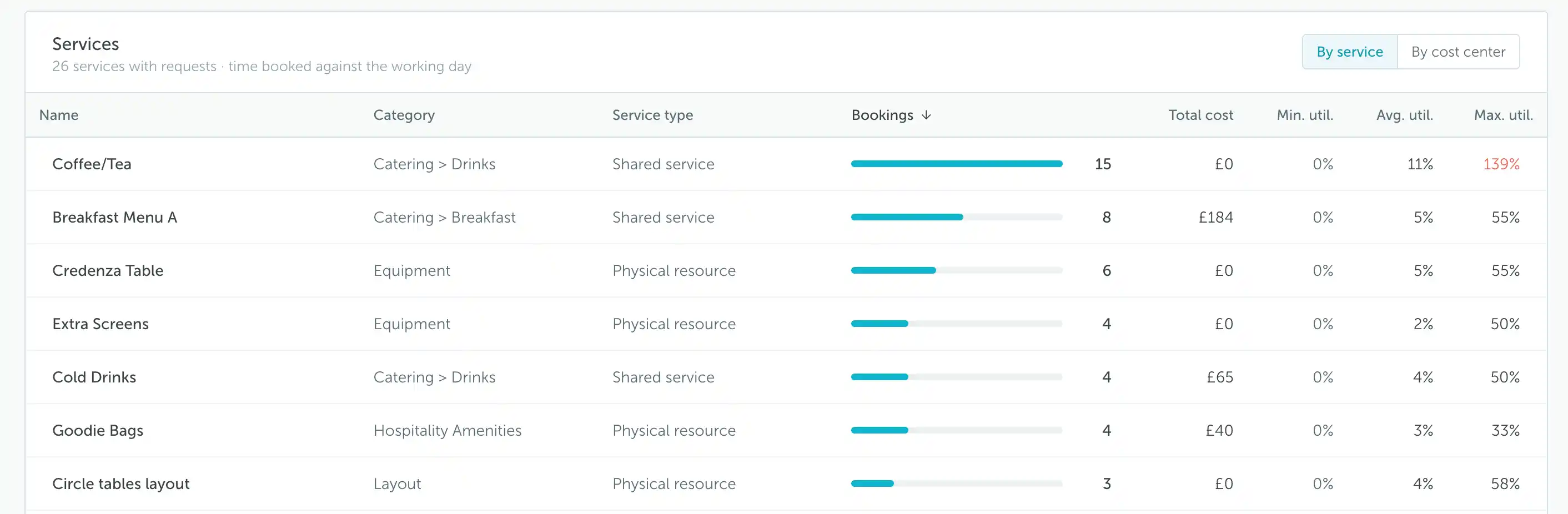Click the bookings count 8
The image size is (1568, 514).
(1107, 217)
